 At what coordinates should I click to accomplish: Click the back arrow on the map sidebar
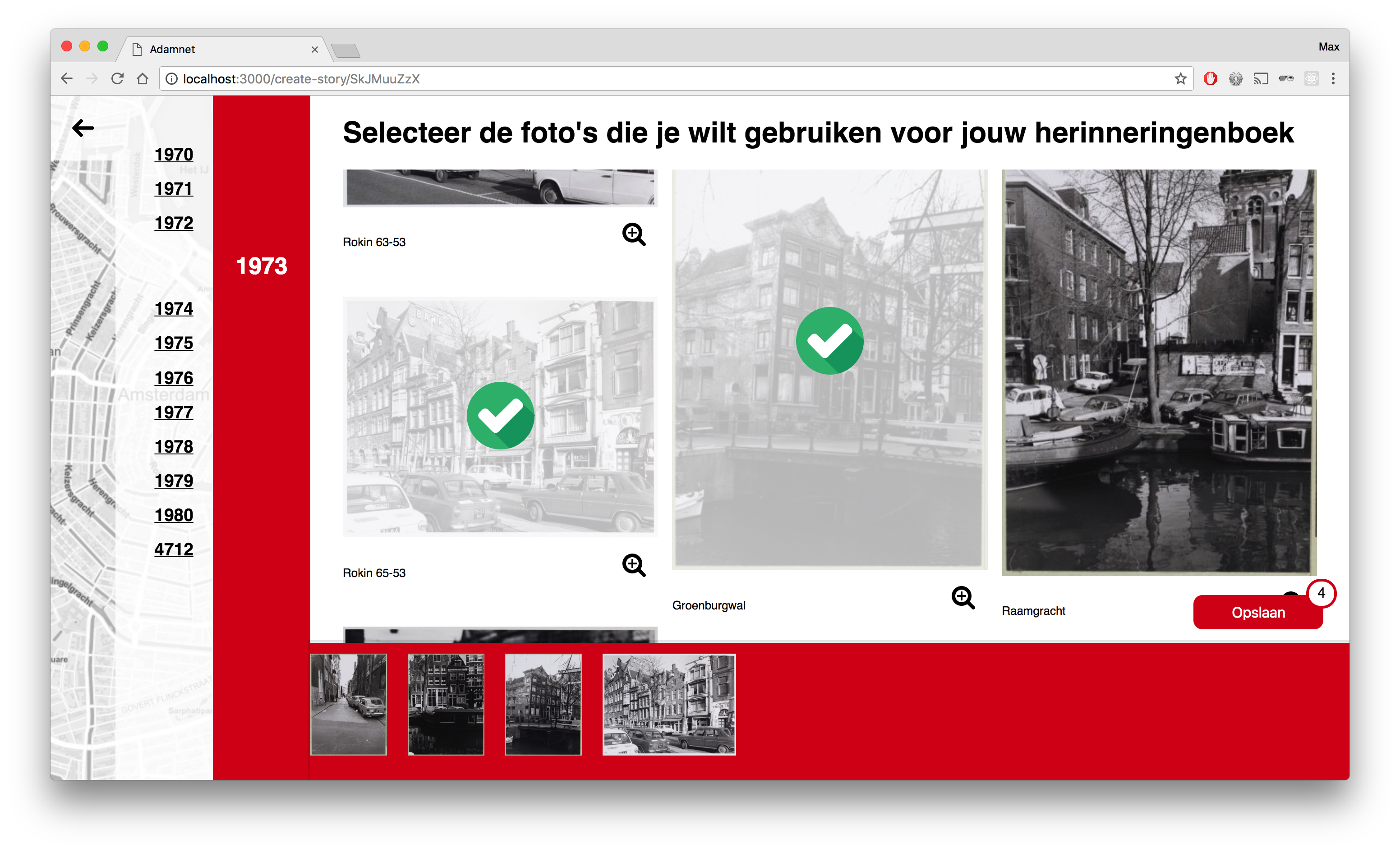coord(83,128)
